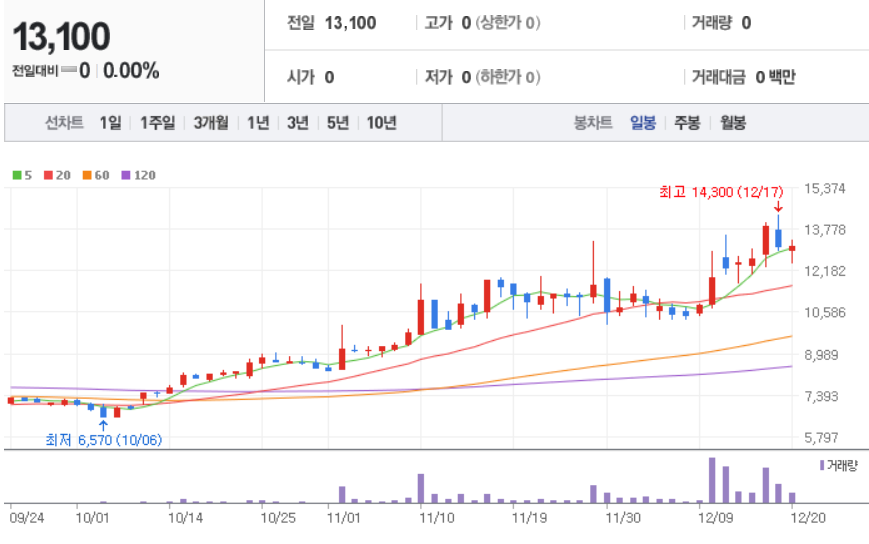
Task: Click the purple 120-day moving average swatch
Action: [x=126, y=175]
